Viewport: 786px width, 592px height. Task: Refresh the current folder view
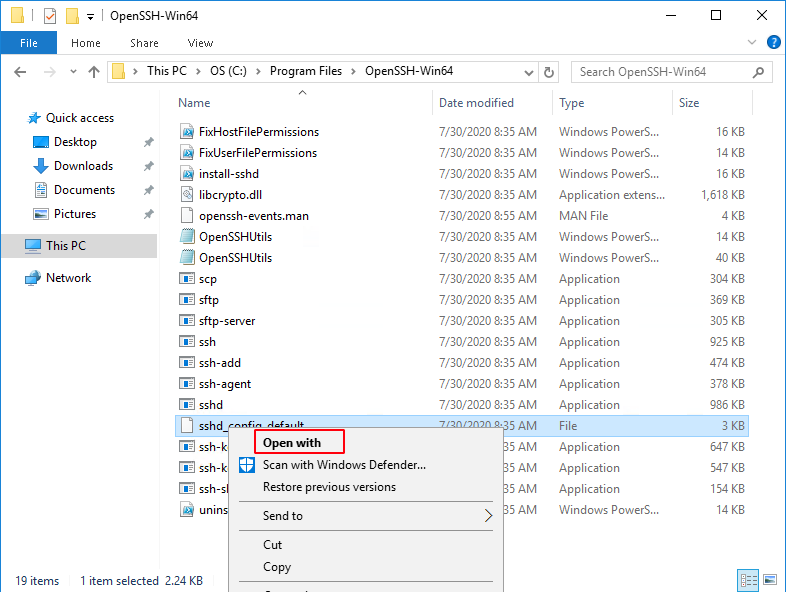[548, 72]
